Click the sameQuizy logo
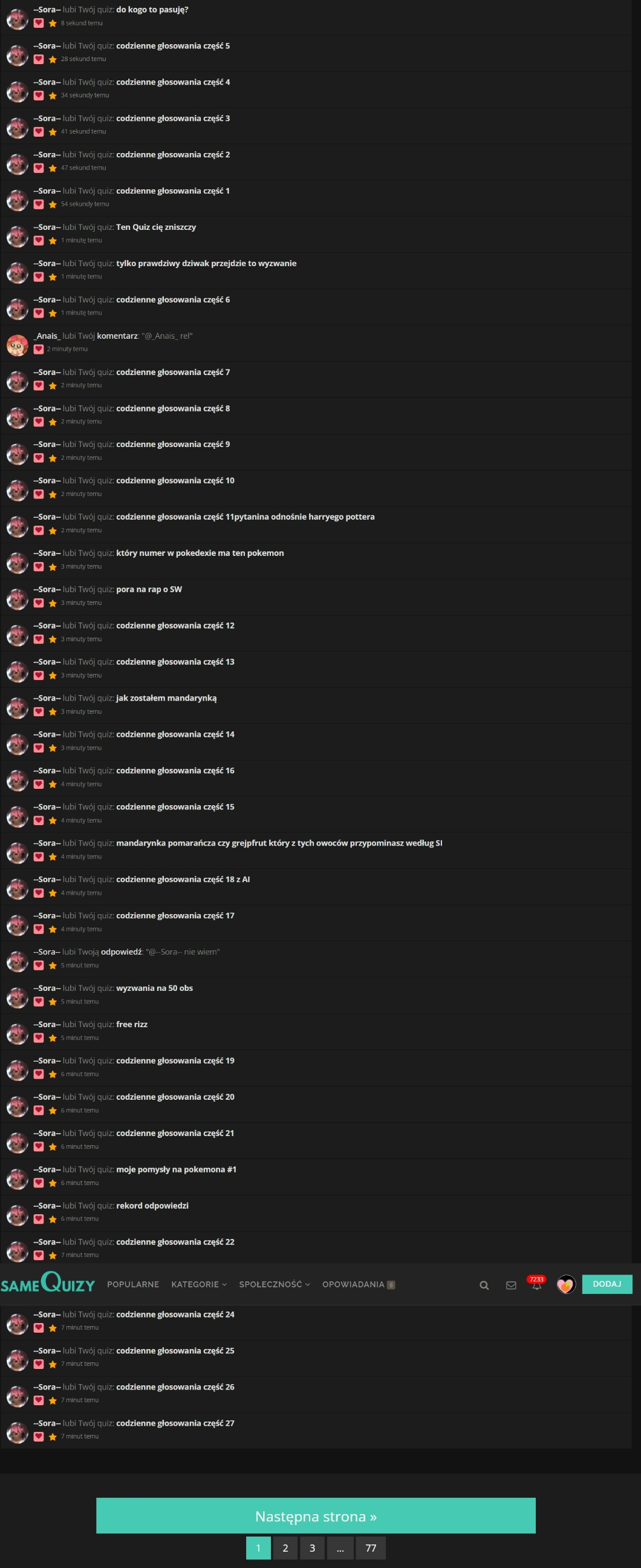The height and width of the screenshot is (1568, 641). [48, 1283]
